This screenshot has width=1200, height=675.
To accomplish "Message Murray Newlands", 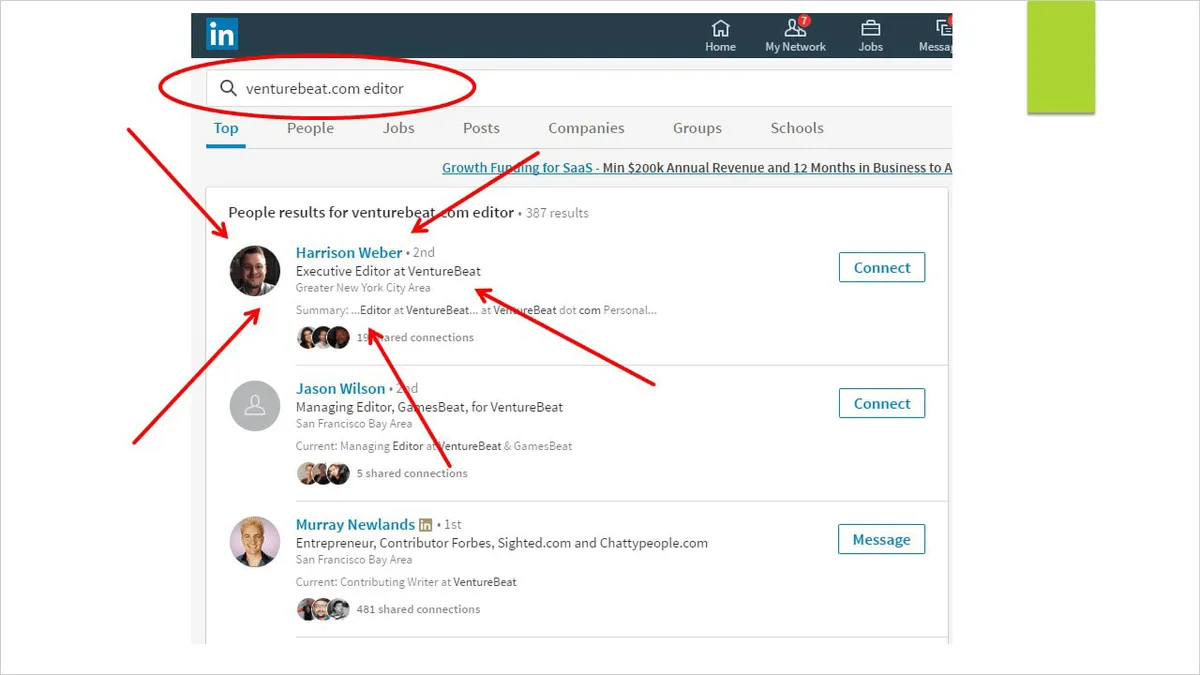I will coord(881,540).
